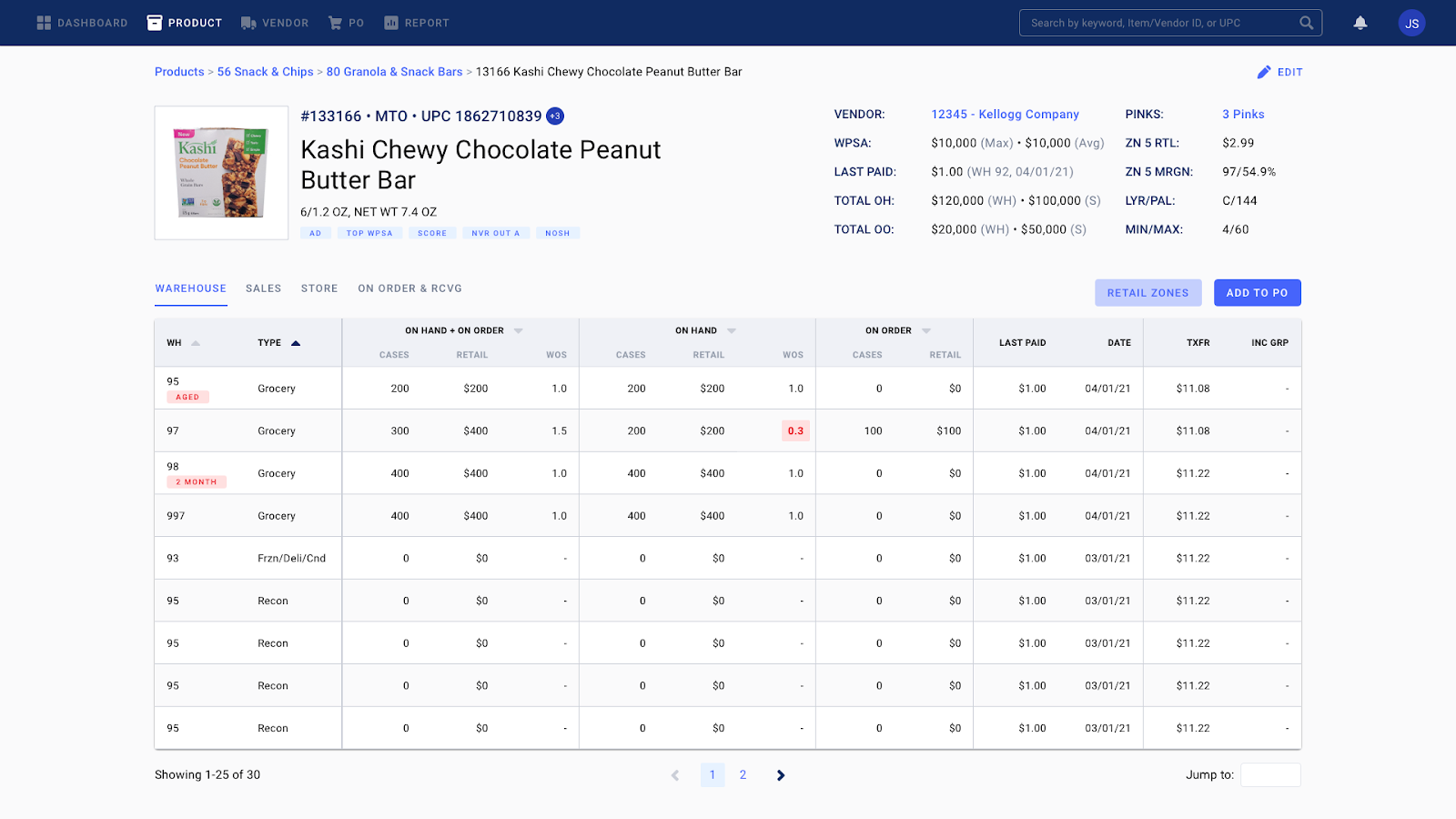The width and height of the screenshot is (1456, 819).
Task: Click the search magnifier icon
Action: pyautogui.click(x=1306, y=23)
